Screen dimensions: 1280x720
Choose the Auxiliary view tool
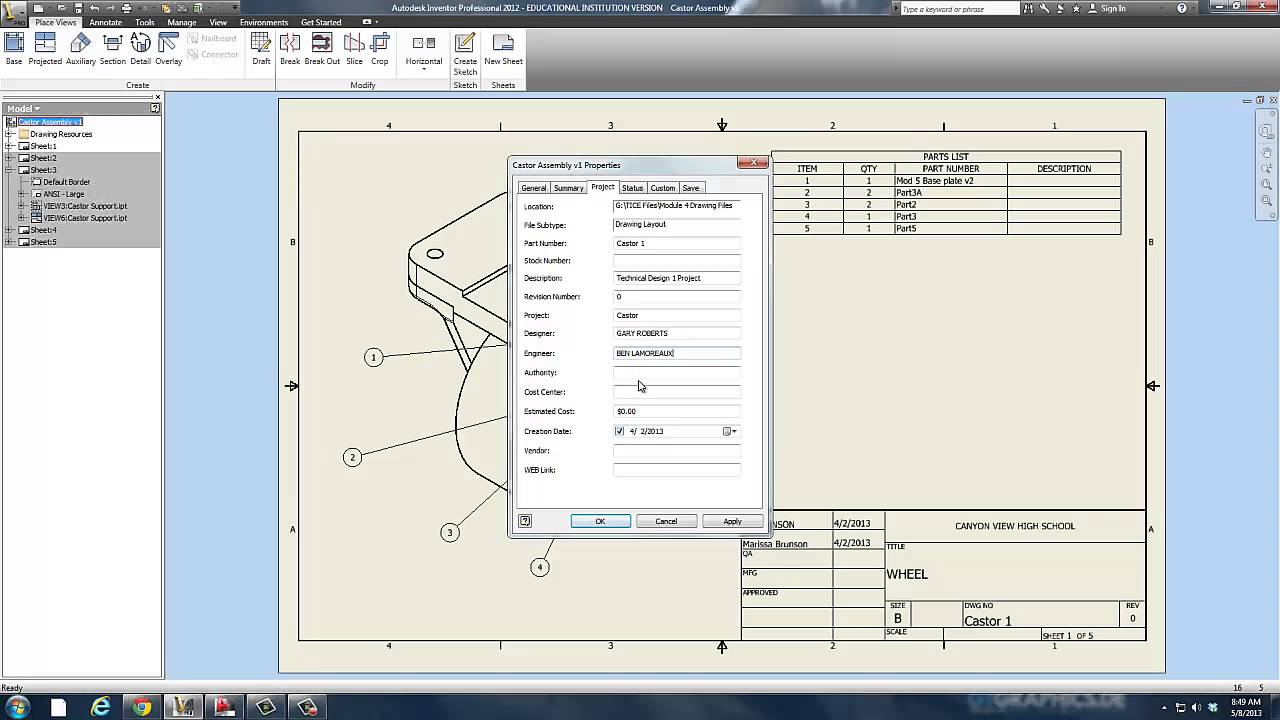(x=81, y=49)
